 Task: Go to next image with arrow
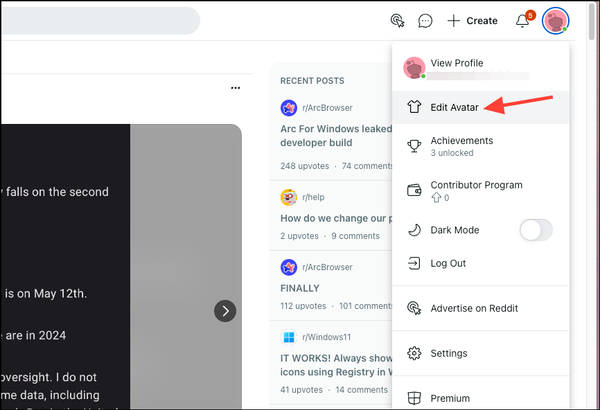(x=225, y=311)
